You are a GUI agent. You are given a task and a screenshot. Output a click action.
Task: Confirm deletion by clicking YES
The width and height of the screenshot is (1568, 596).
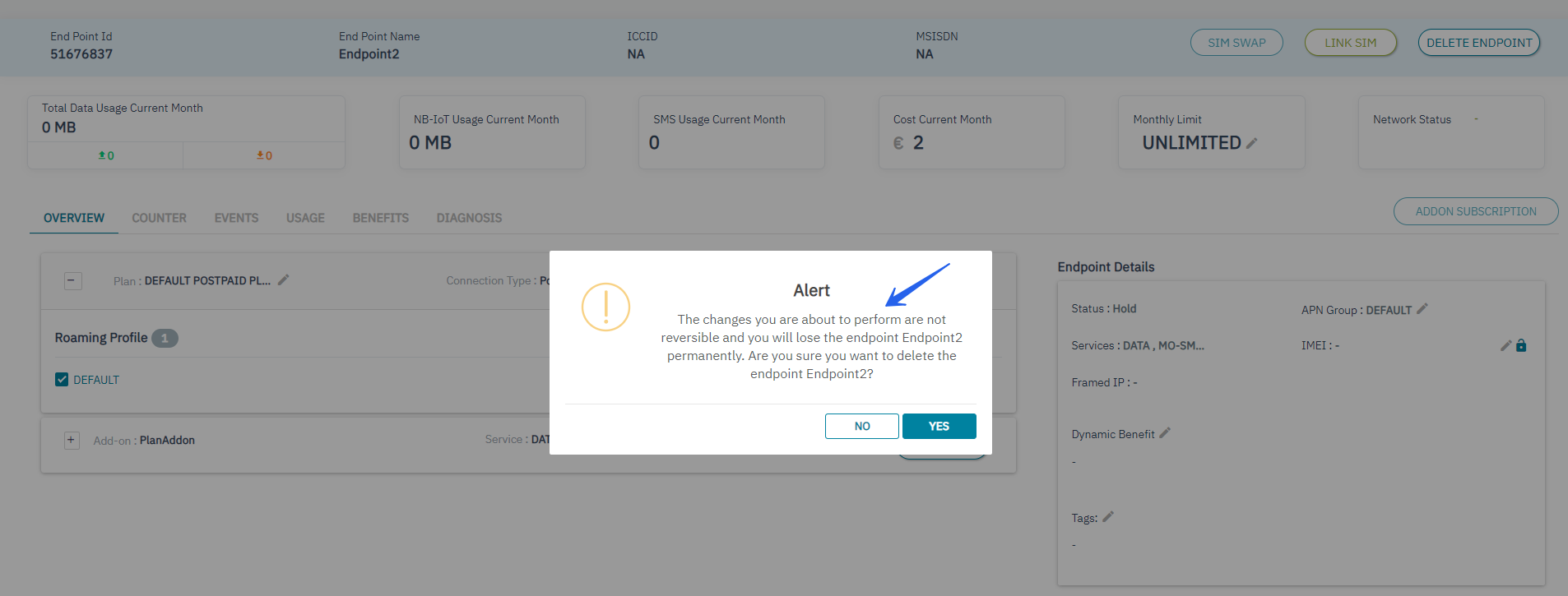pos(939,426)
